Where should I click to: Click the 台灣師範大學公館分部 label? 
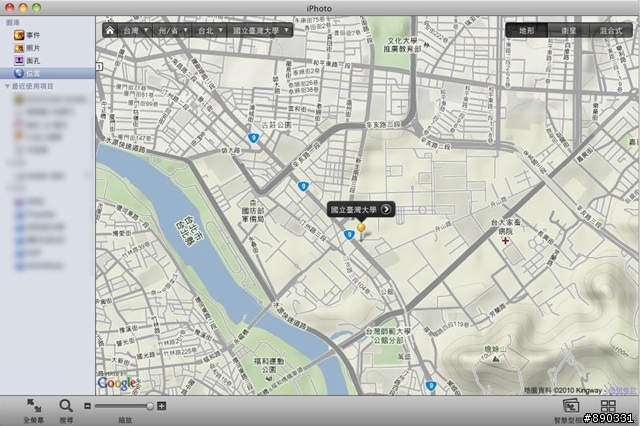pos(388,335)
